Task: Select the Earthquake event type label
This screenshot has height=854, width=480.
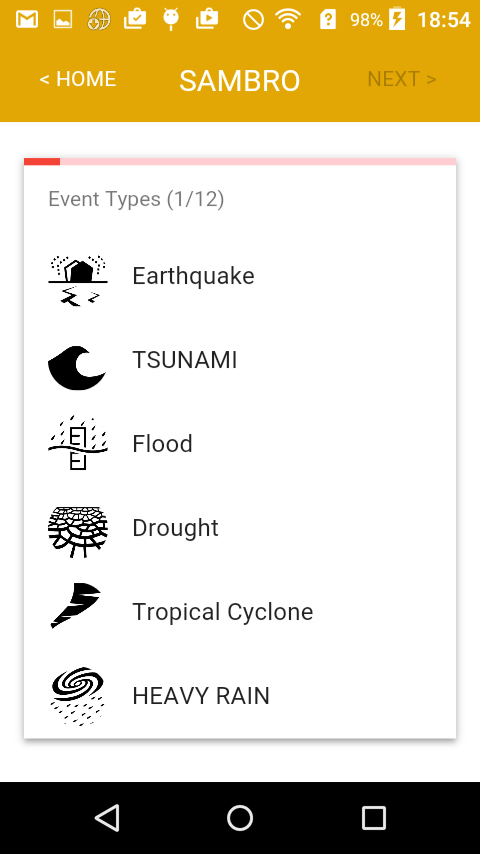Action: 193,276
